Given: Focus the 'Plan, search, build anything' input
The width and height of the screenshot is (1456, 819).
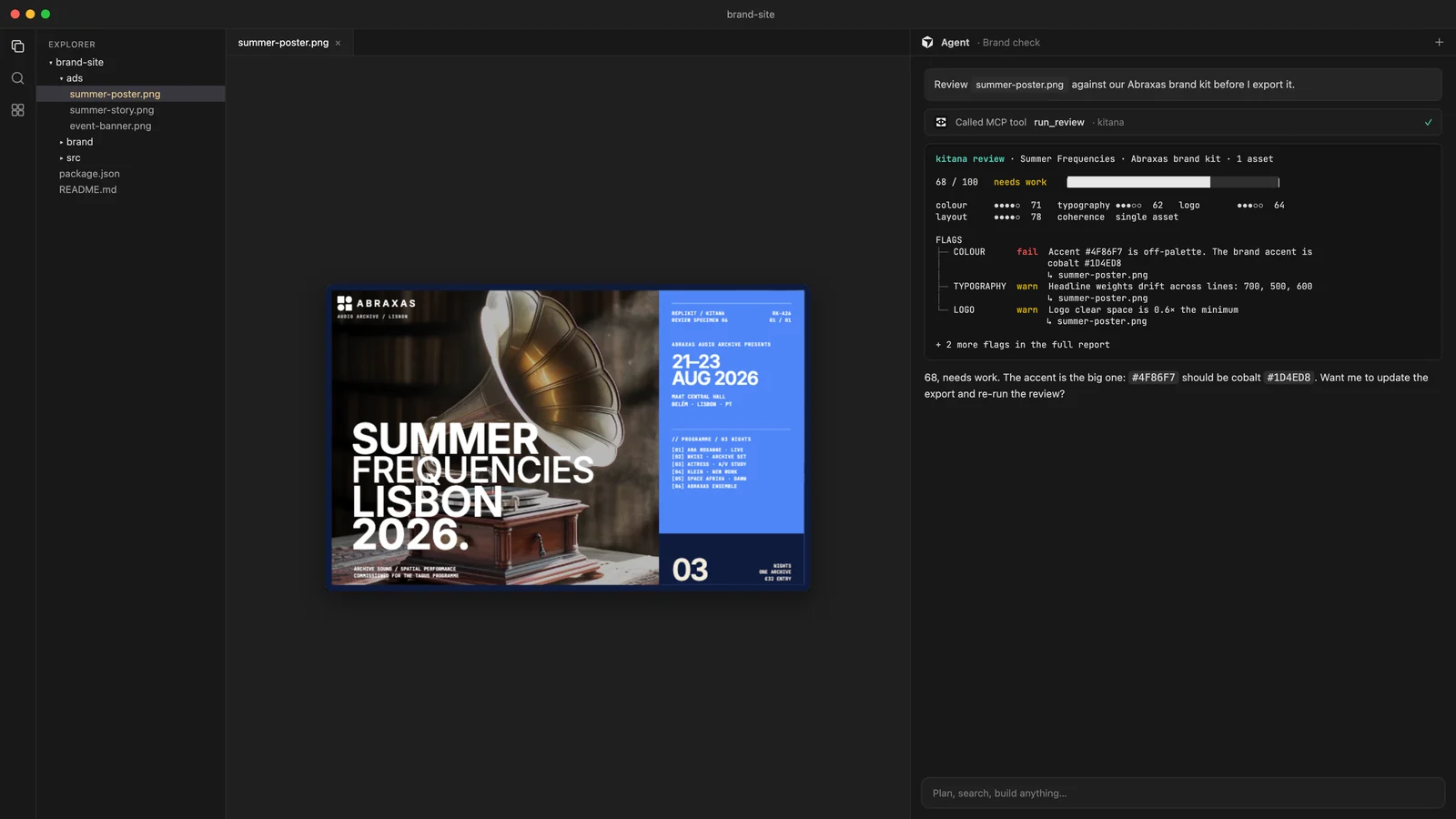Looking at the screenshot, I should (1183, 794).
